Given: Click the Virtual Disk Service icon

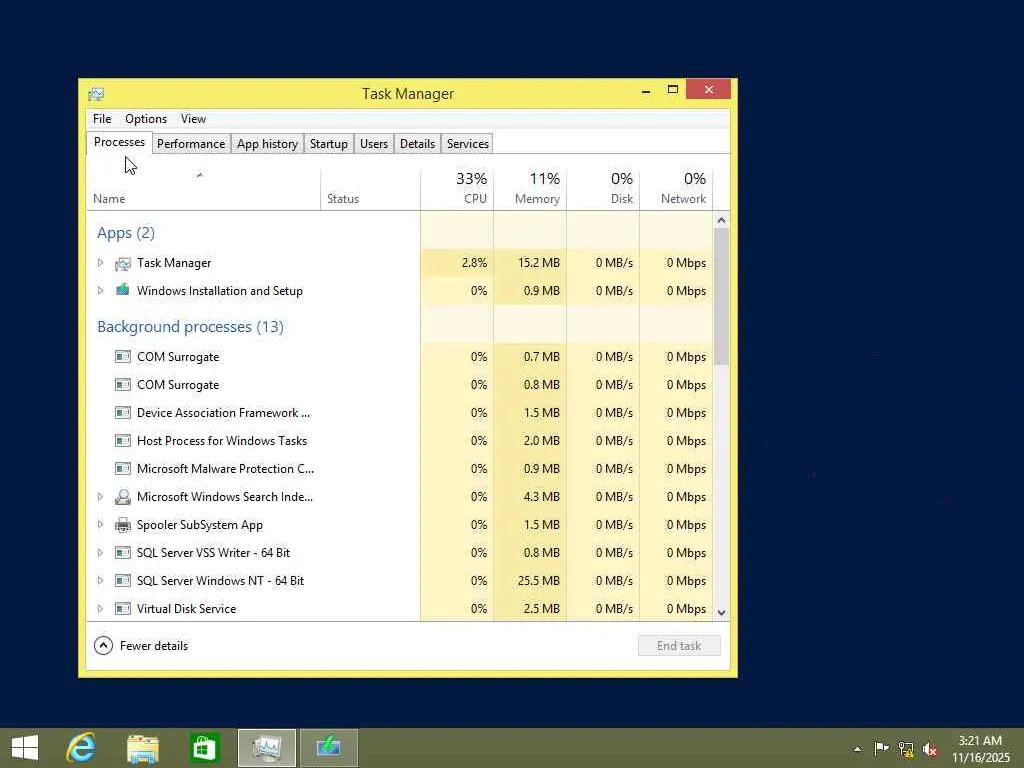Looking at the screenshot, I should (122, 609).
